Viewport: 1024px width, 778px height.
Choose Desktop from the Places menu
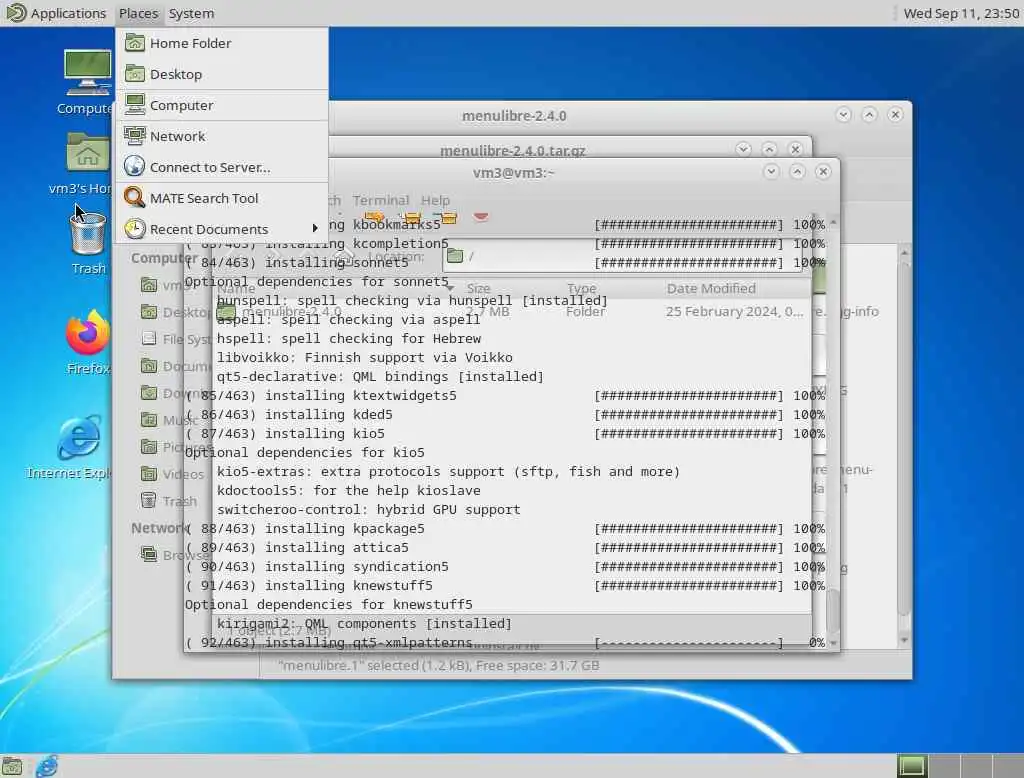coord(222,74)
